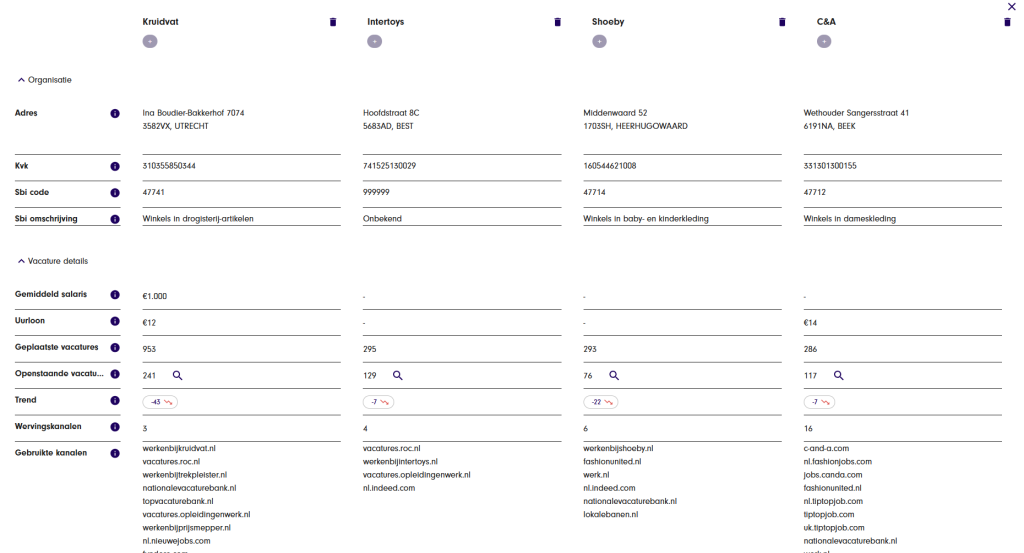
Task: Open magnifier next to Intertoys' 129 vacancies
Action: point(397,375)
